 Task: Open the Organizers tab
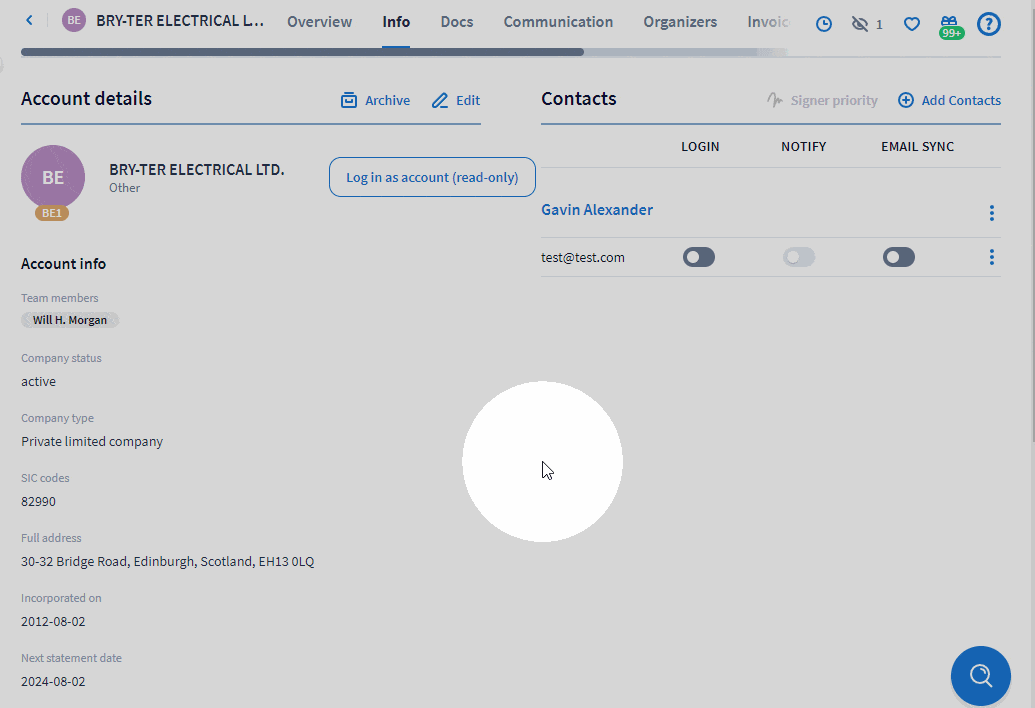(x=680, y=22)
